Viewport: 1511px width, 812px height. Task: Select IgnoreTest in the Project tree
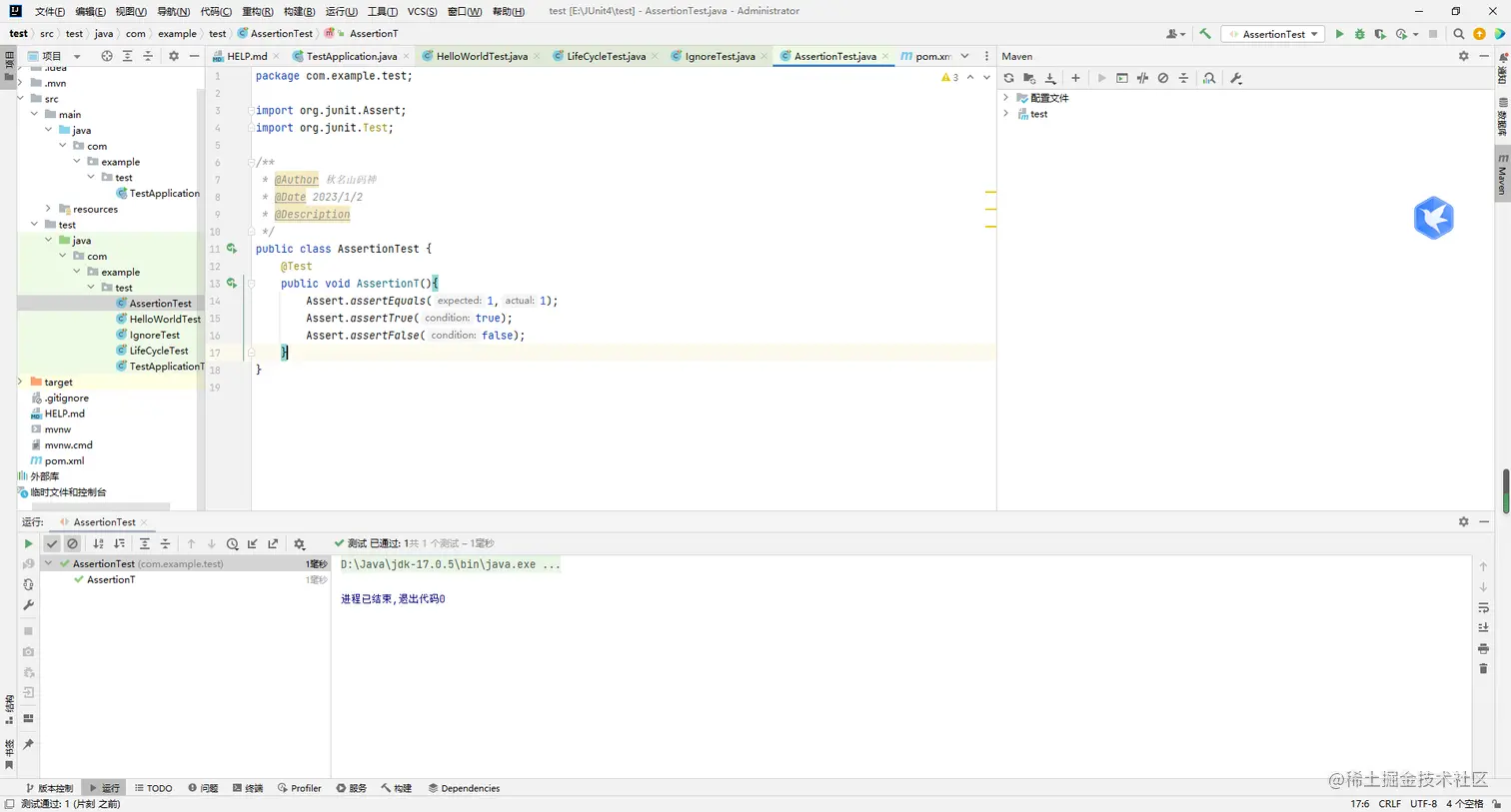coord(154,335)
